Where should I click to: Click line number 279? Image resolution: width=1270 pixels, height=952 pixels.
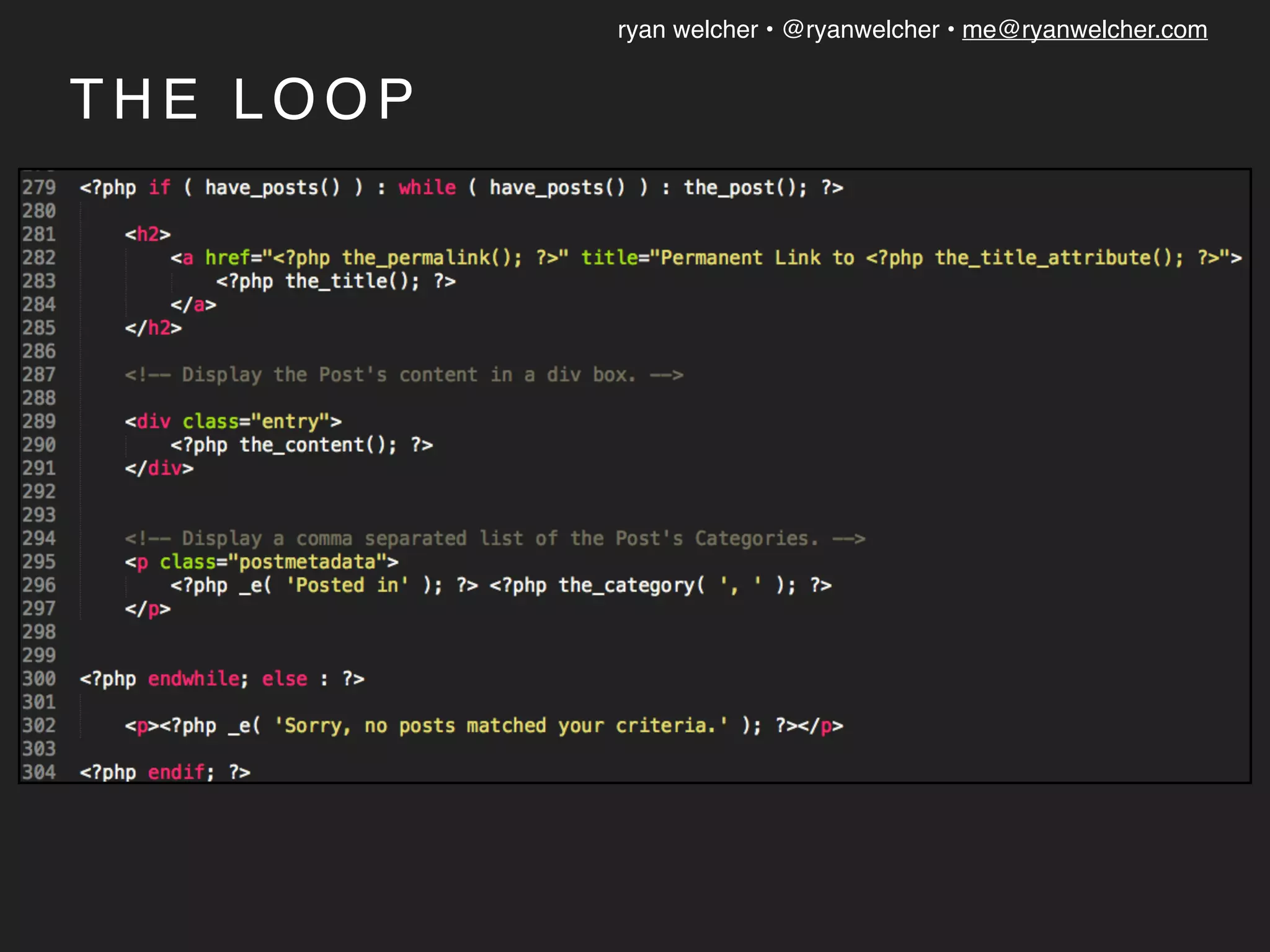(39, 187)
